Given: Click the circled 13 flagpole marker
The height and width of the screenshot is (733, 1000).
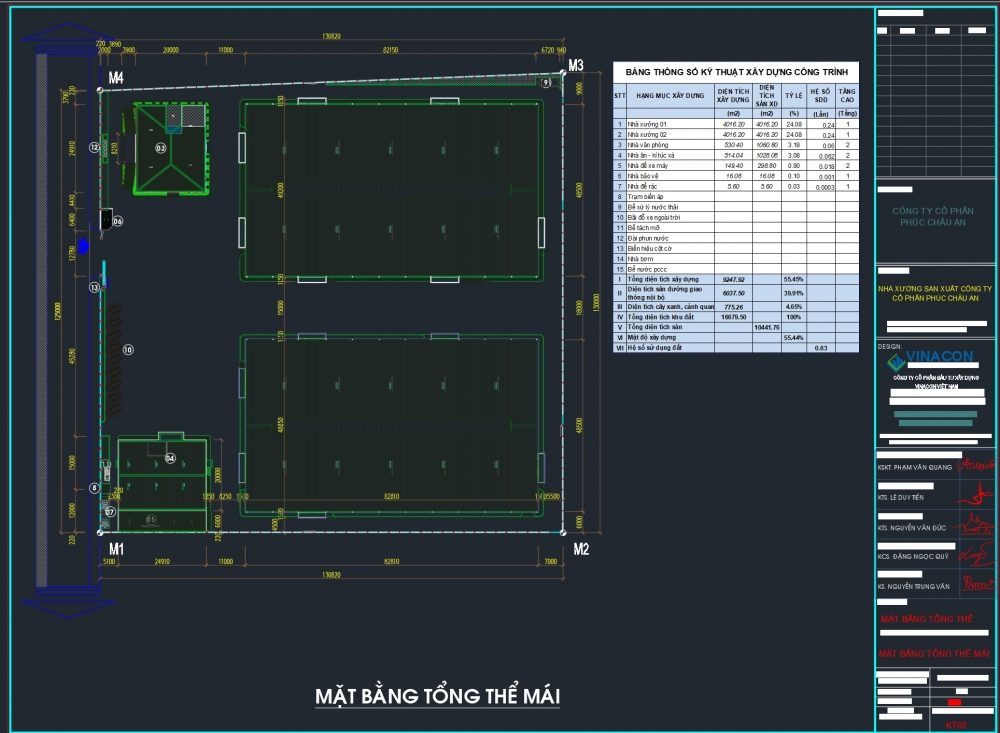Looking at the screenshot, I should point(94,288).
